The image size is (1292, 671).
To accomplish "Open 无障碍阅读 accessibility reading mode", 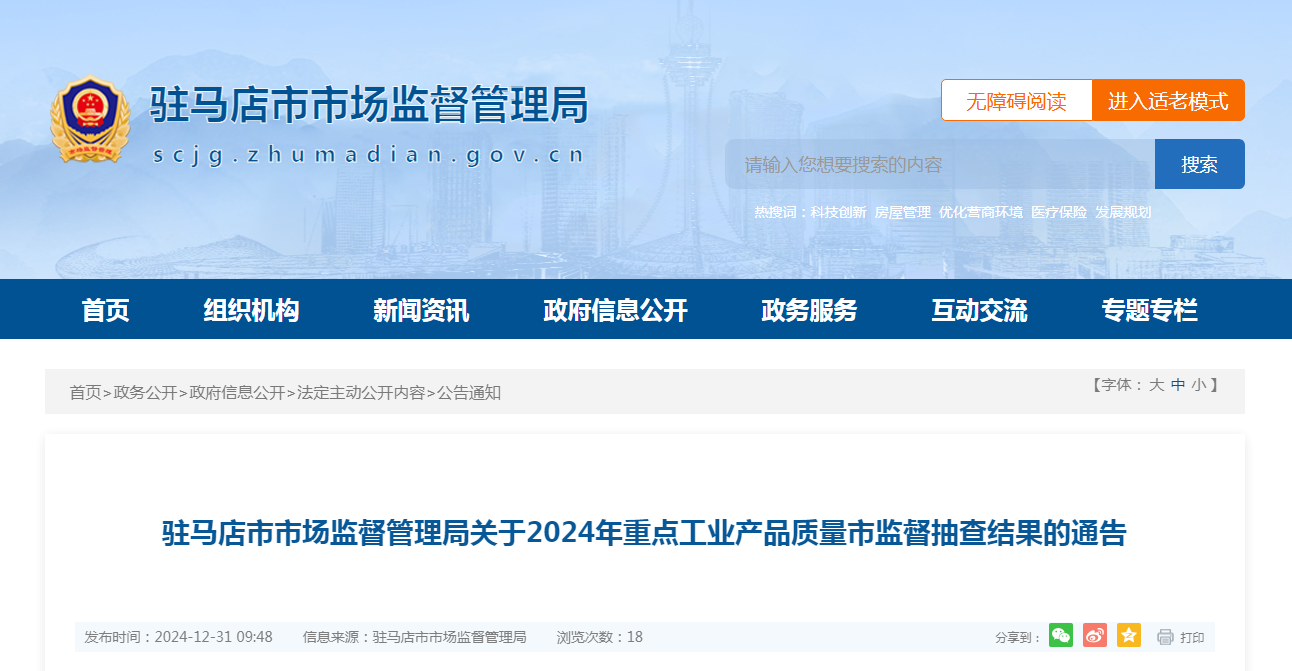I will [x=1016, y=100].
